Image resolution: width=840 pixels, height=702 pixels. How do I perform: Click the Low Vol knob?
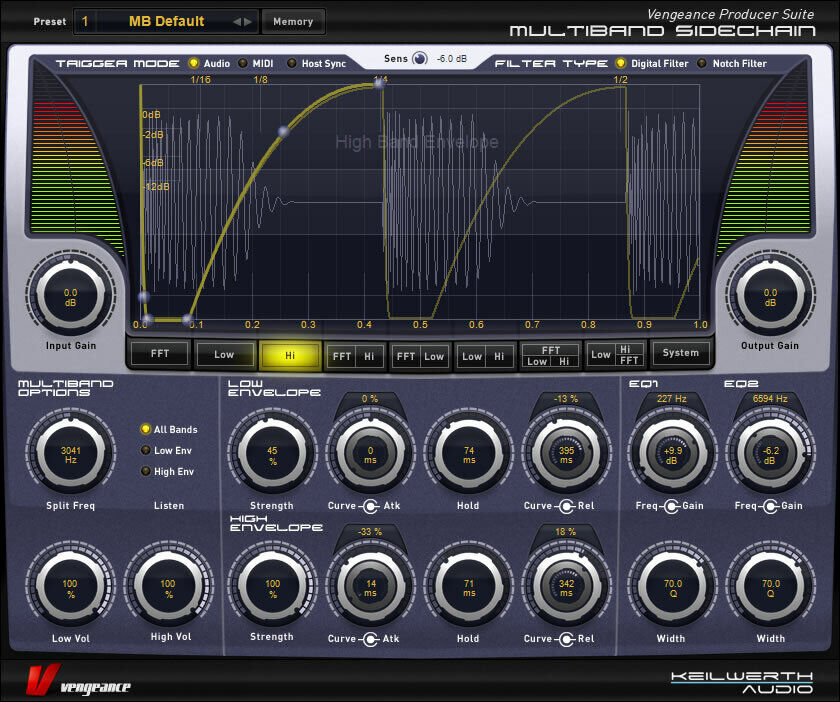click(x=70, y=587)
